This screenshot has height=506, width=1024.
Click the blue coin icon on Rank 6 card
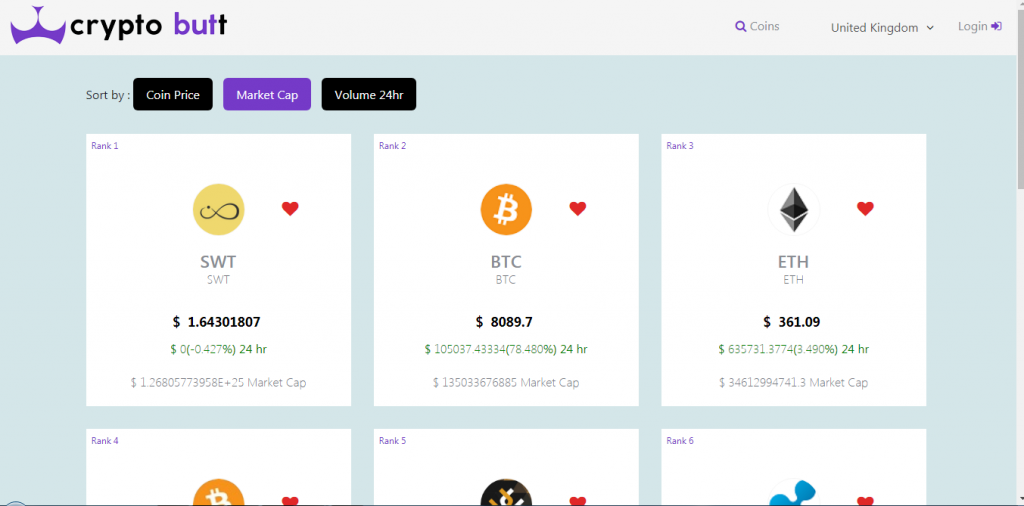pyautogui.click(x=793, y=492)
